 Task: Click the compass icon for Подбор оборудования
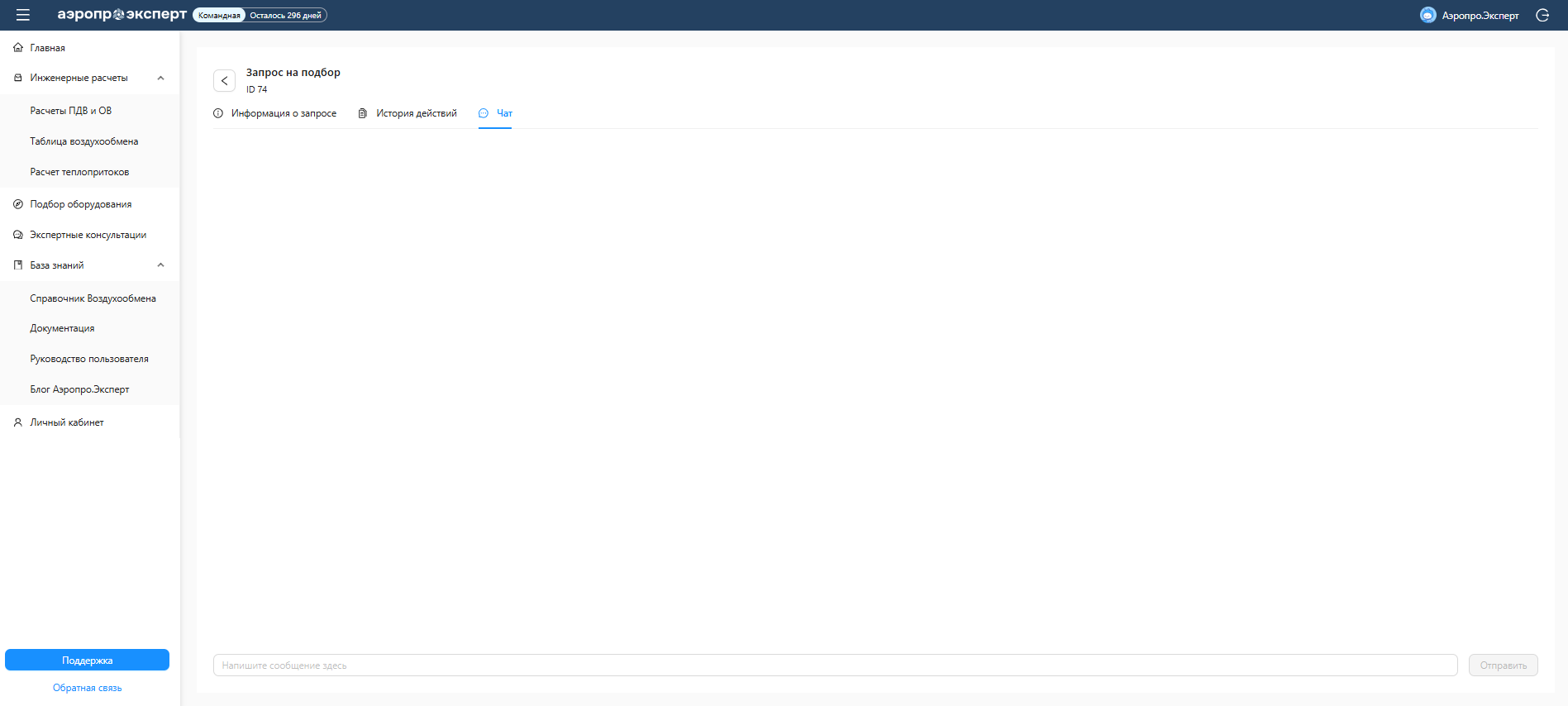click(18, 204)
